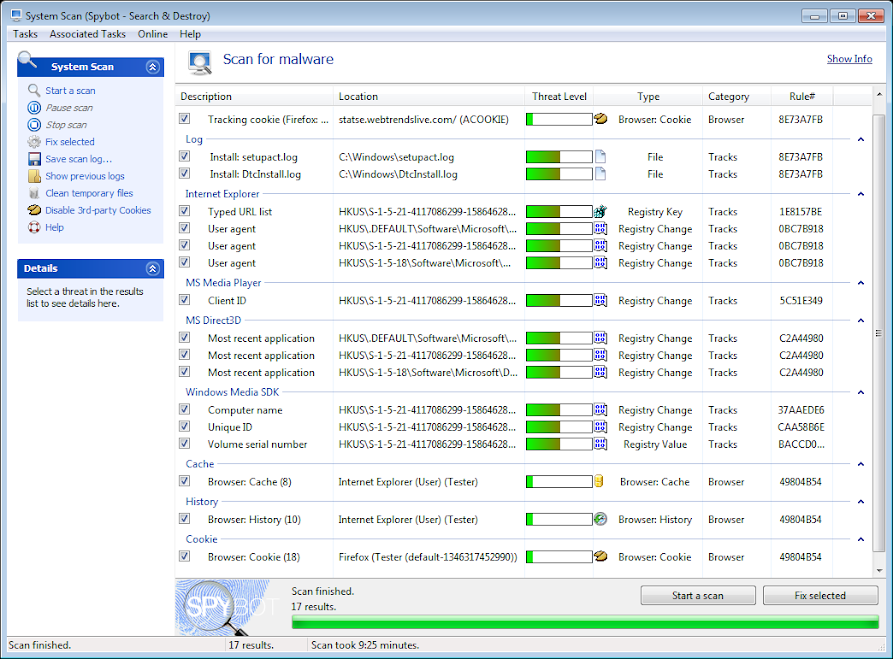Click the registry icon on Computer name row

600,410
